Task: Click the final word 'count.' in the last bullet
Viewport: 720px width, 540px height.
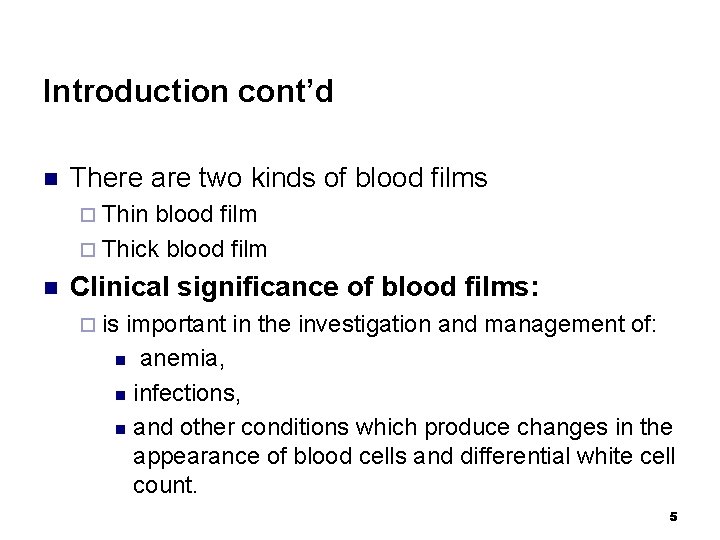Action: (x=165, y=485)
